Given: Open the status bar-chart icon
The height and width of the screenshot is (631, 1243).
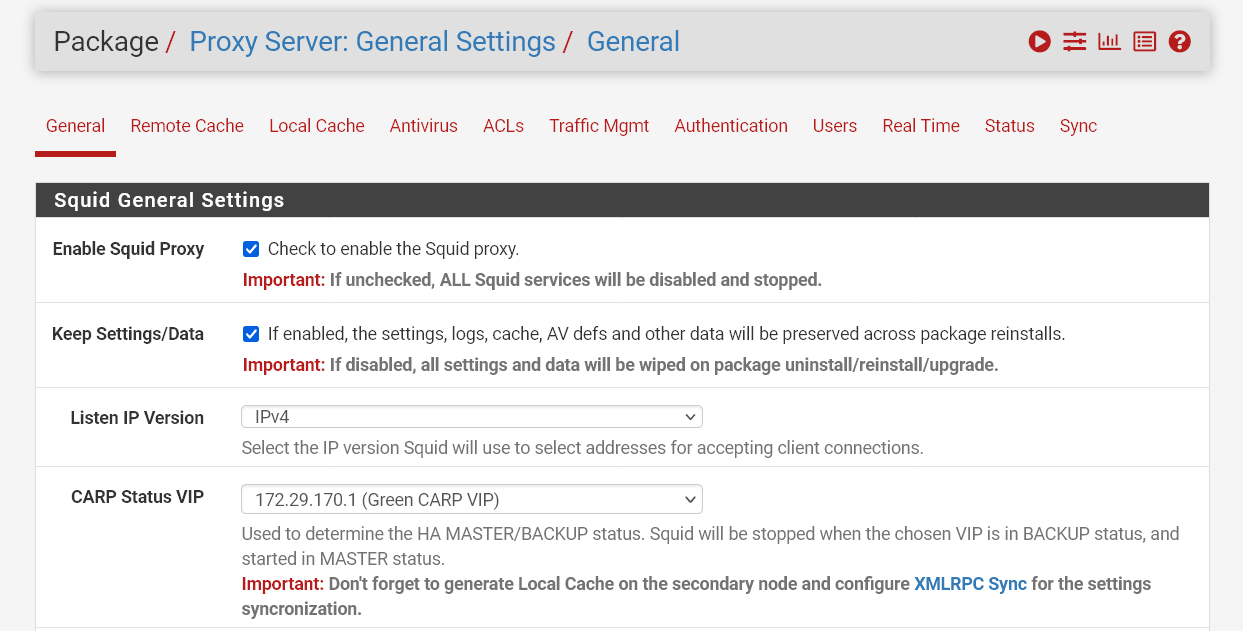Looking at the screenshot, I should click(1109, 42).
